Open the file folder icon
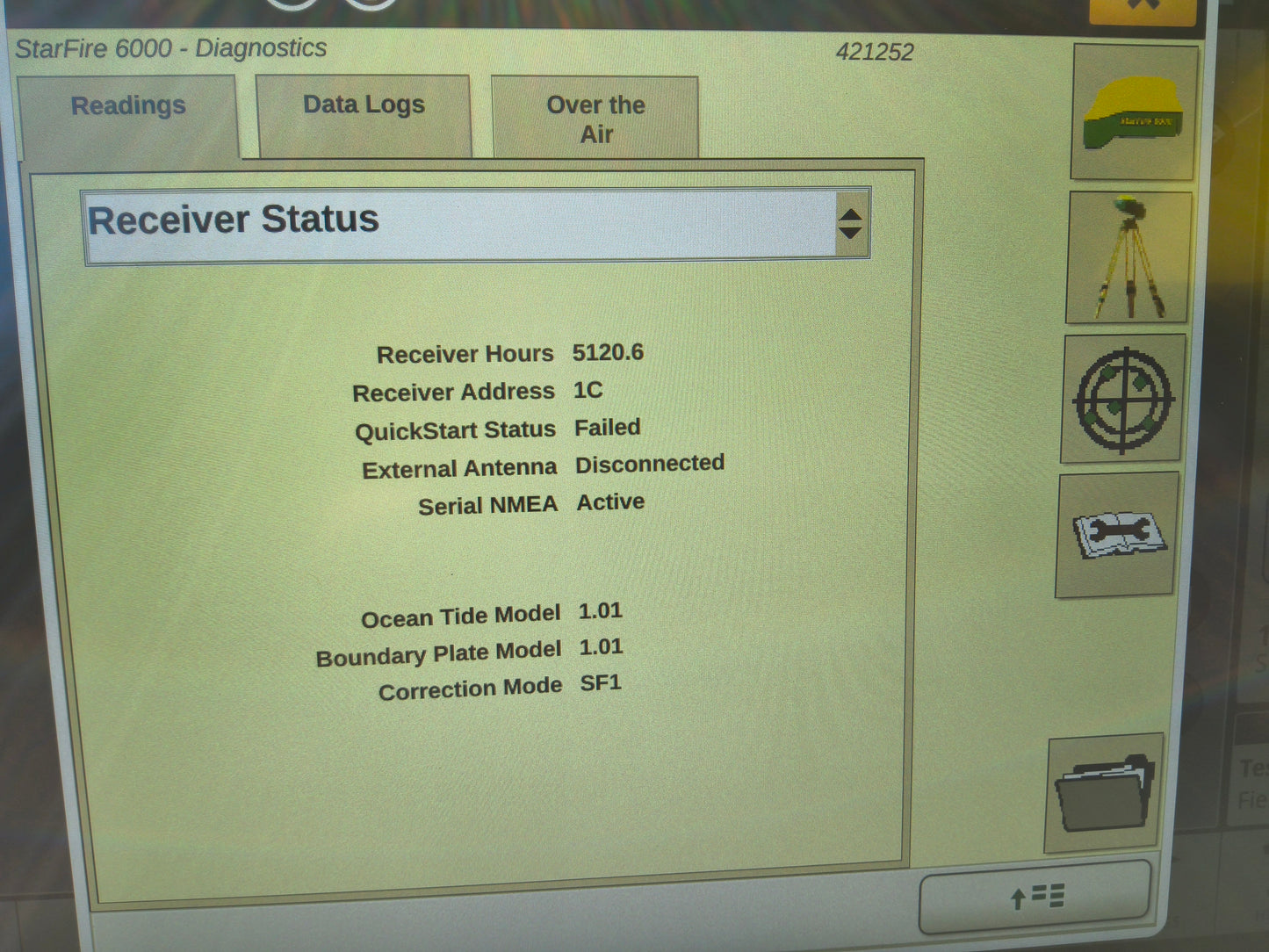 click(1103, 793)
